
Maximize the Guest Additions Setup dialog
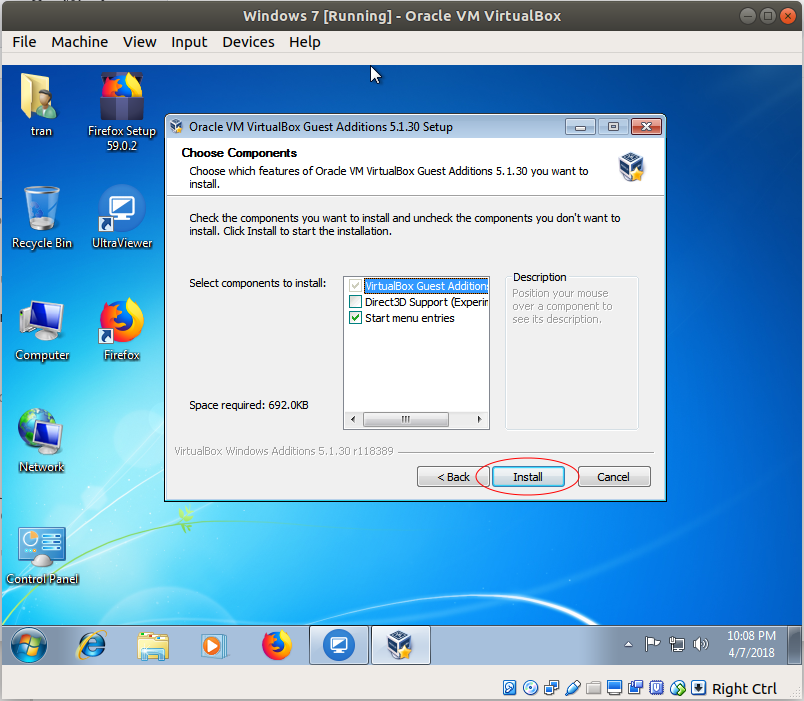pyautogui.click(x=613, y=127)
